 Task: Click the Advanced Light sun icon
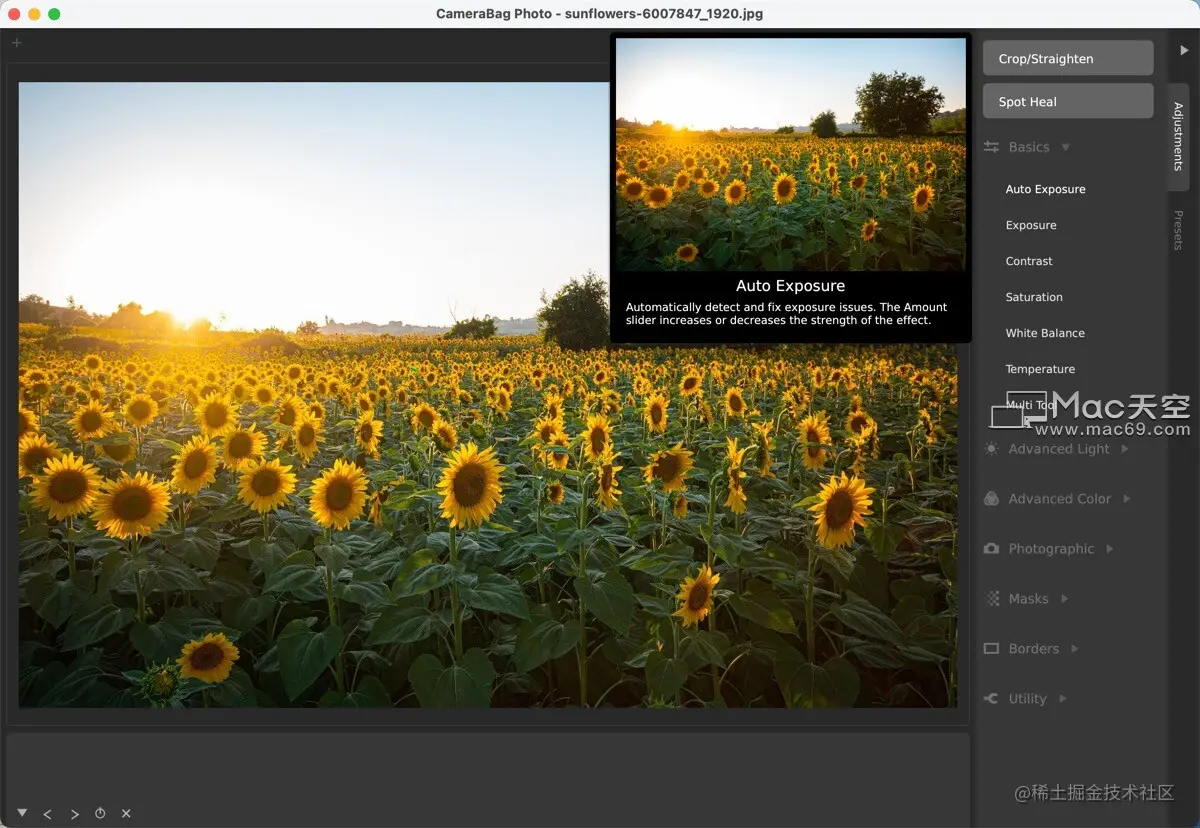click(991, 449)
